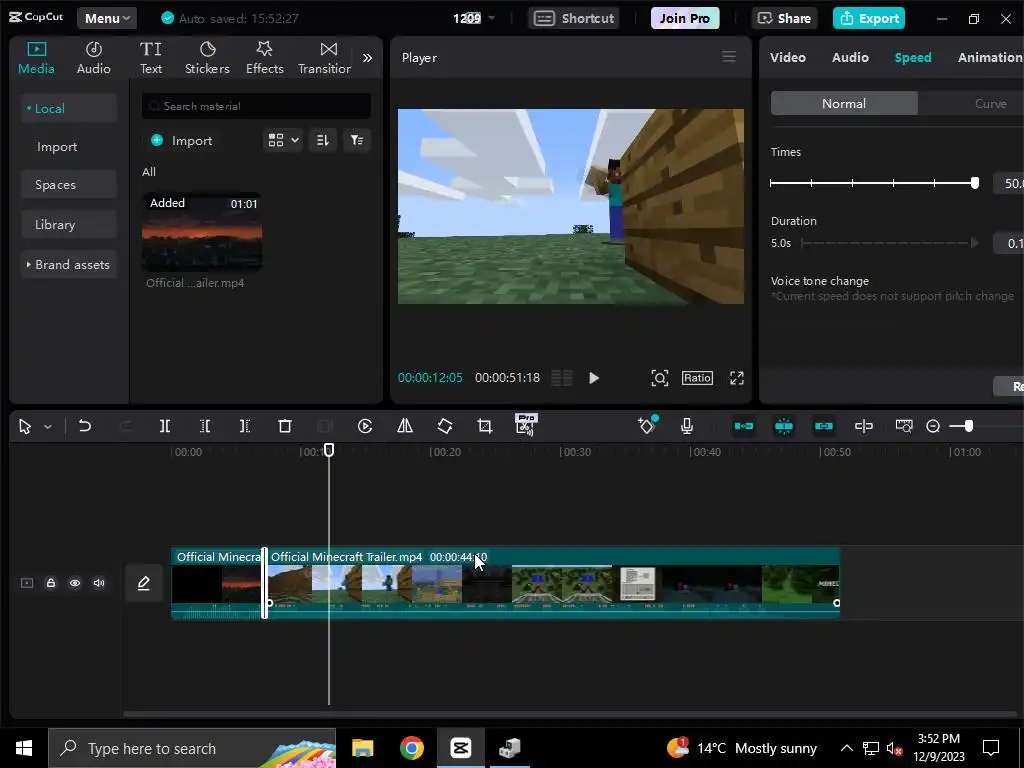Click the Share button
The width and height of the screenshot is (1024, 768).
[x=784, y=18]
